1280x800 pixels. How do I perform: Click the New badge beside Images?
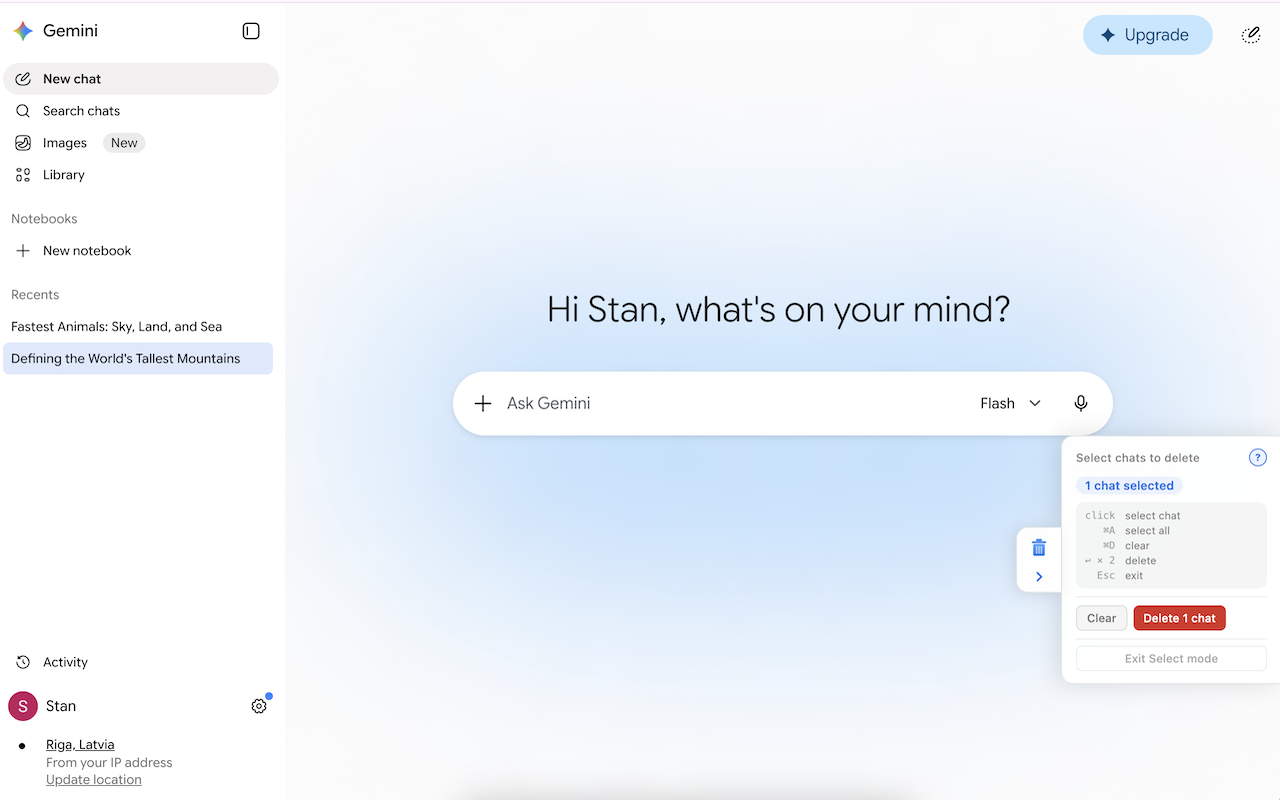(x=124, y=143)
